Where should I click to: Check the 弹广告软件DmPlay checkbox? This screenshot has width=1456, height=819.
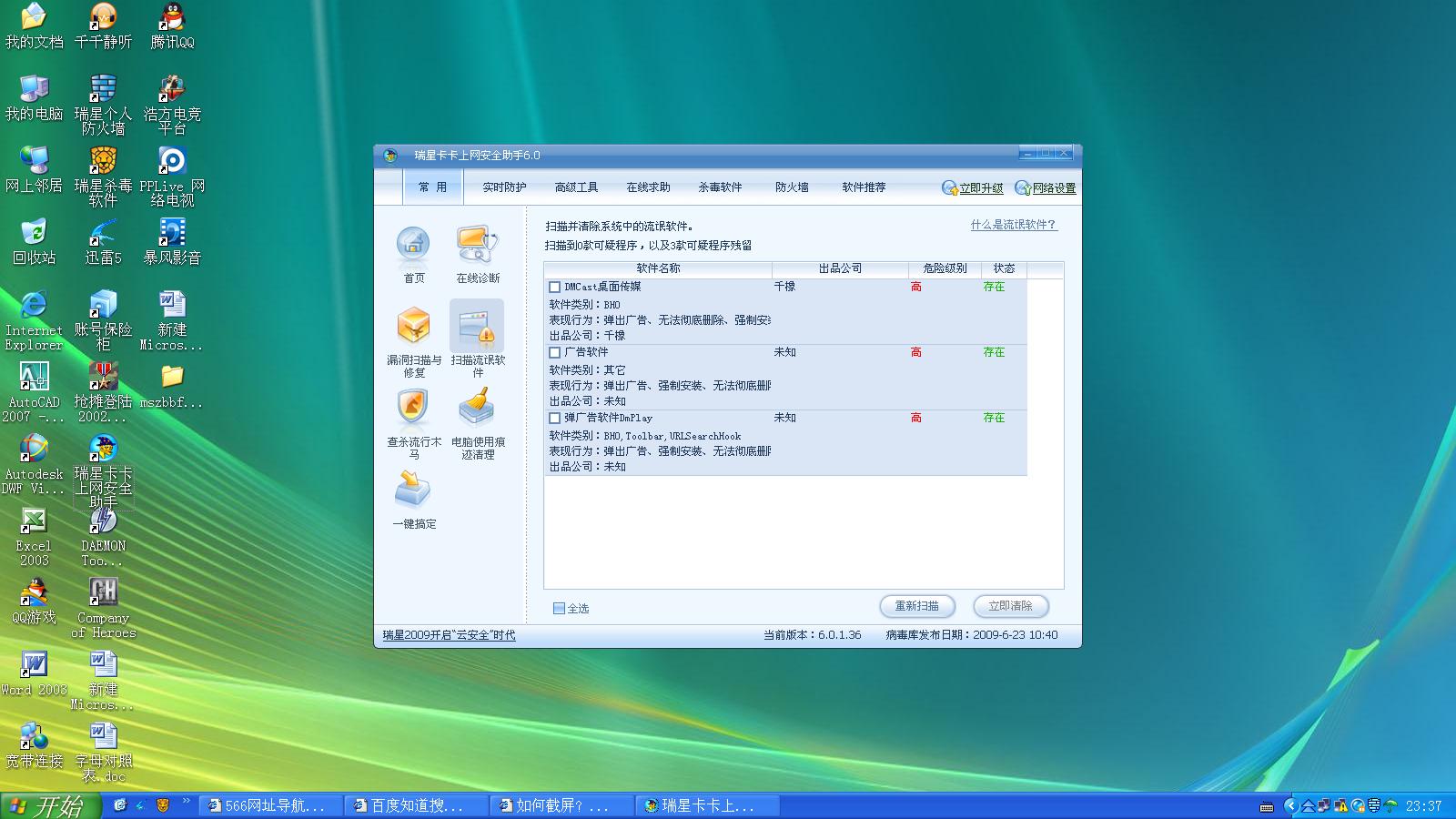pos(554,419)
